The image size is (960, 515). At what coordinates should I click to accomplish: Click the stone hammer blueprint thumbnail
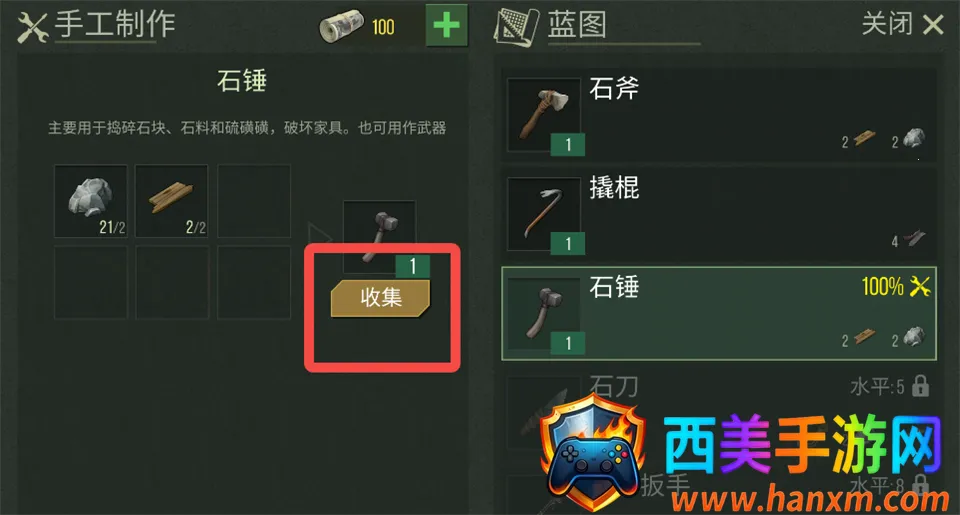click(x=544, y=314)
